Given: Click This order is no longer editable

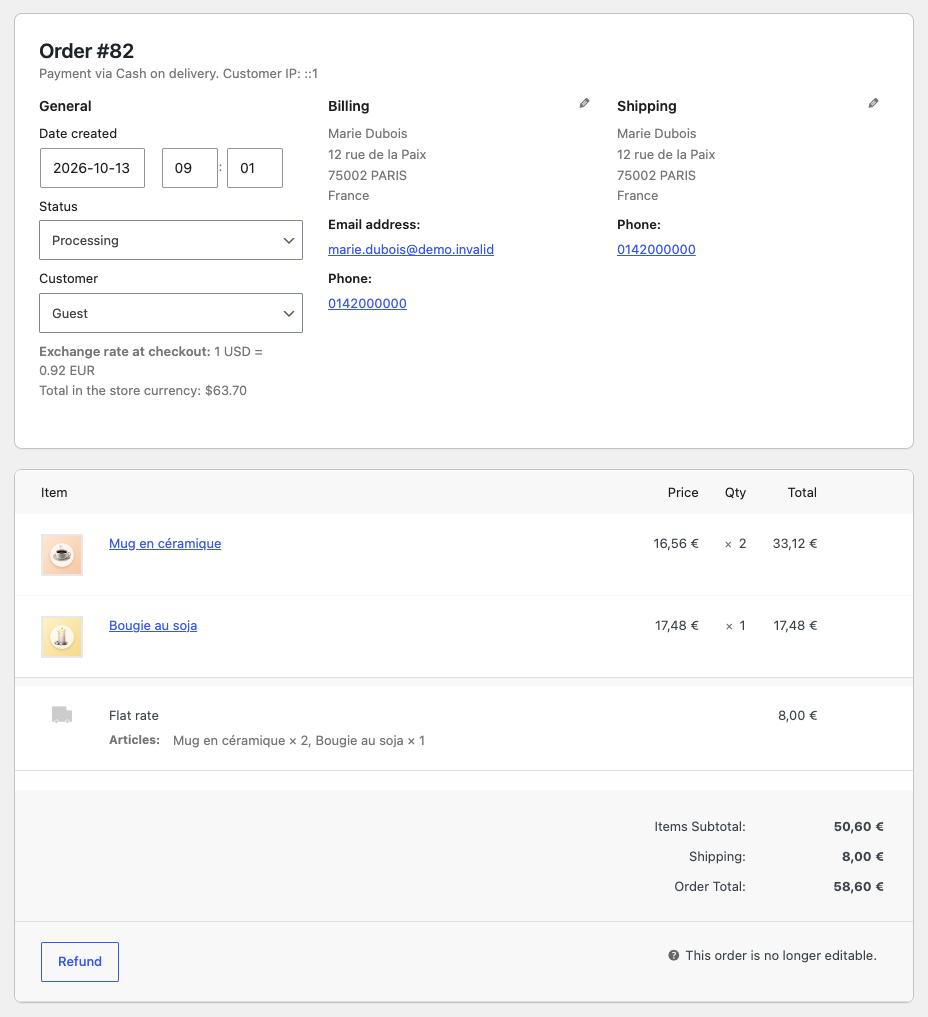Looking at the screenshot, I should click(x=781, y=955).
